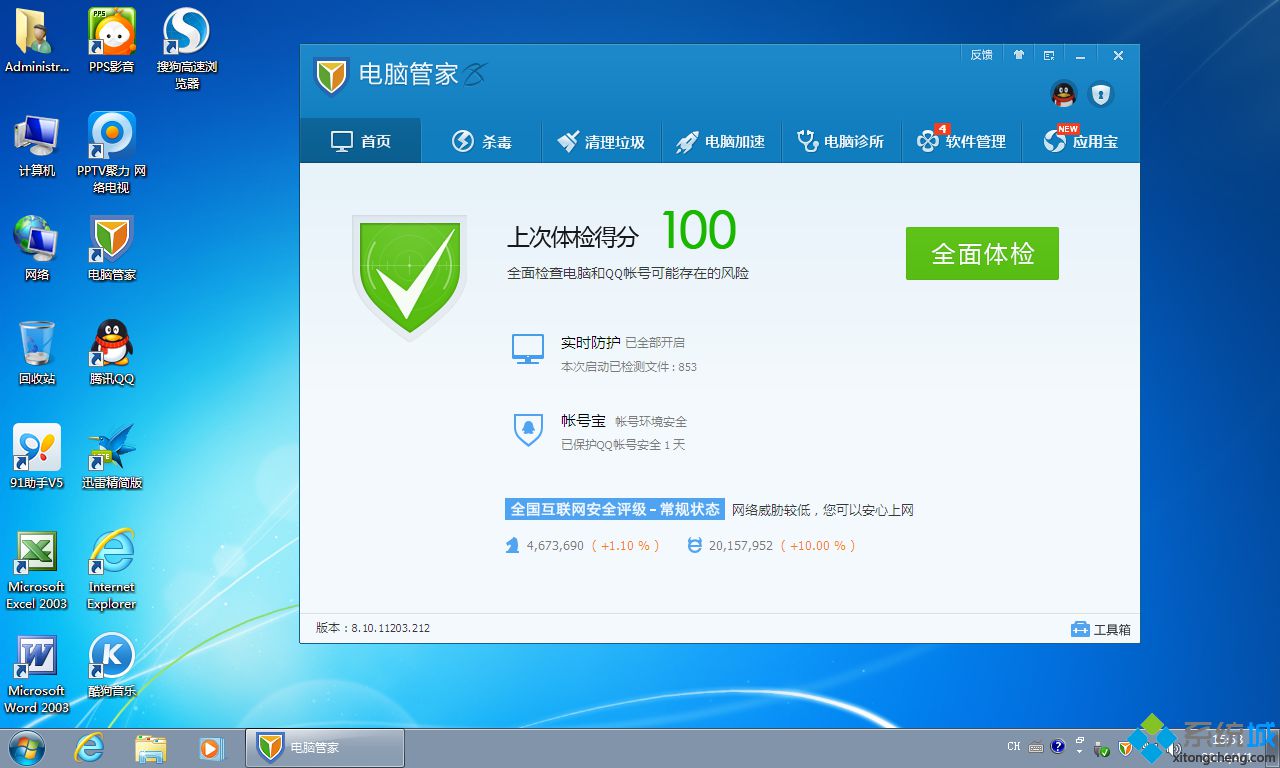Click the IE vulnerability stats icon

pyautogui.click(x=695, y=545)
